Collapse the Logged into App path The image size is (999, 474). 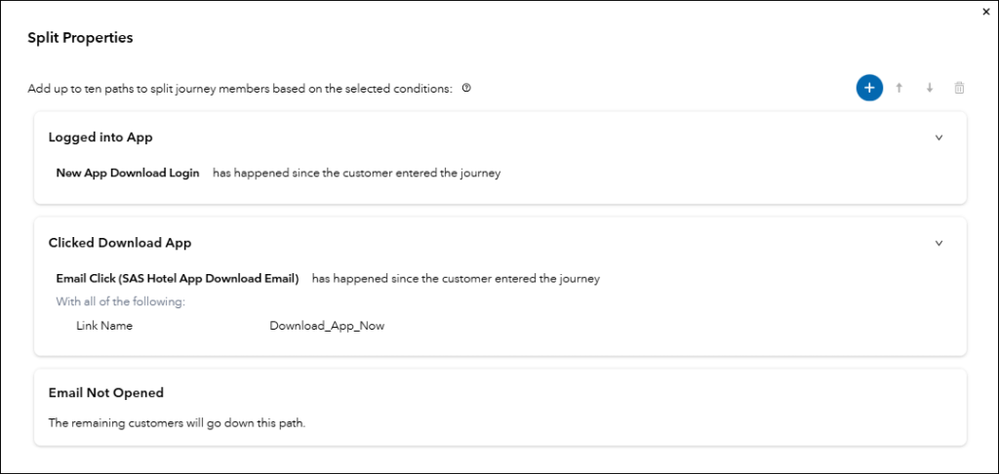[x=938, y=138]
